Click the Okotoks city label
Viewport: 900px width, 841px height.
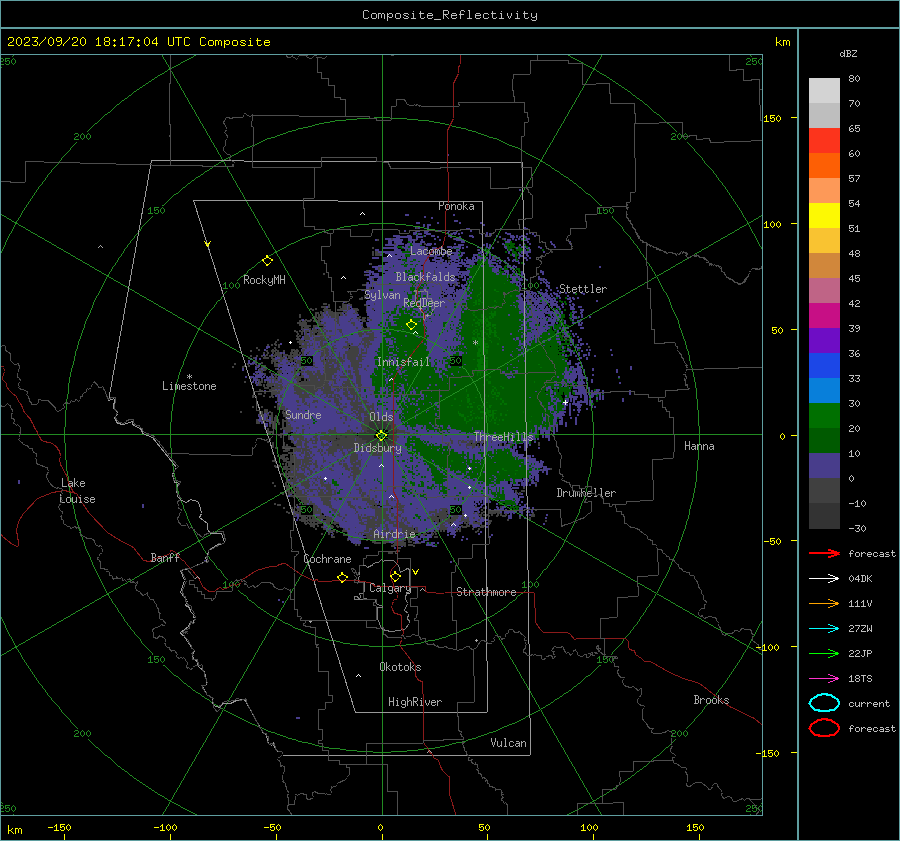(400, 667)
